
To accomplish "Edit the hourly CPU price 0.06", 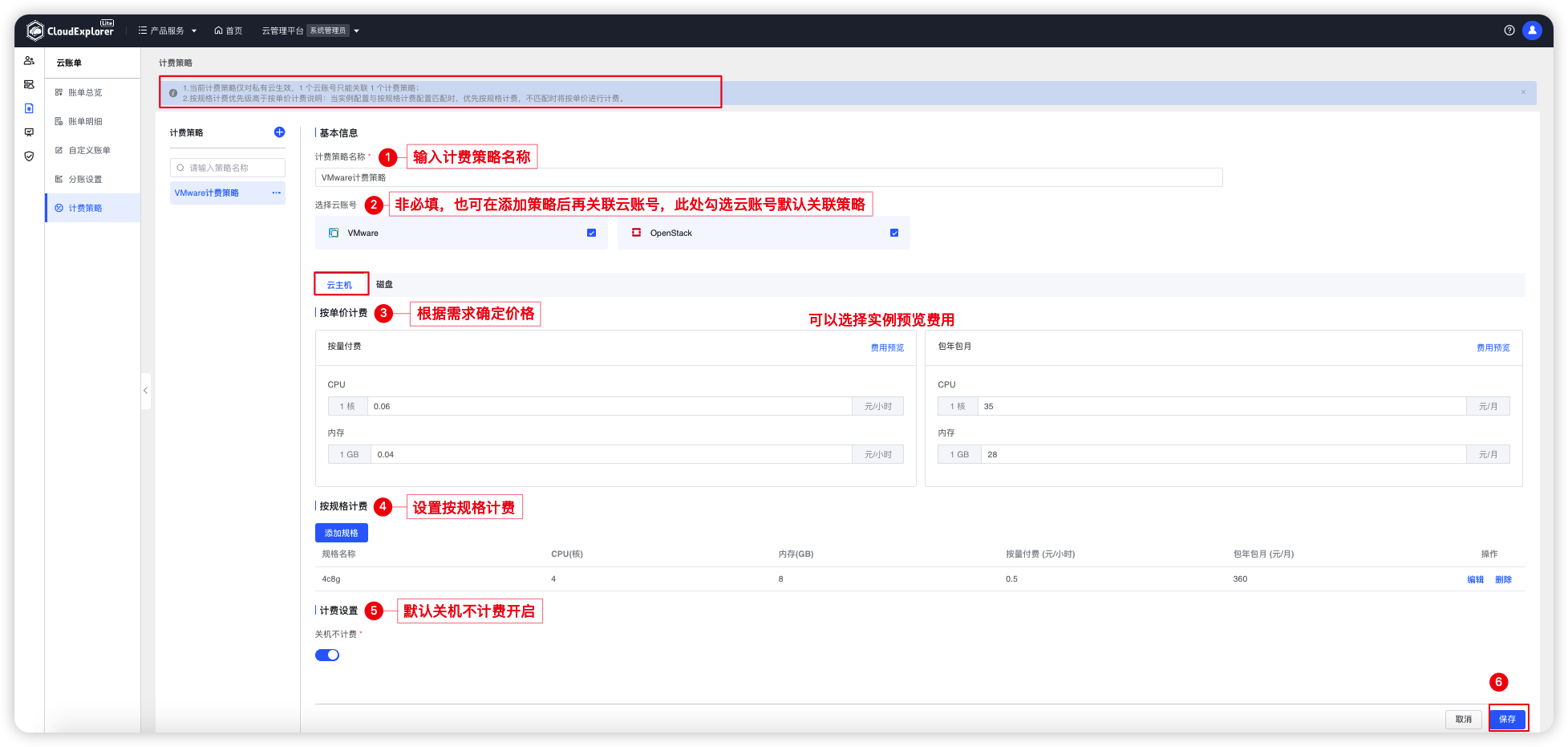I will tap(610, 406).
